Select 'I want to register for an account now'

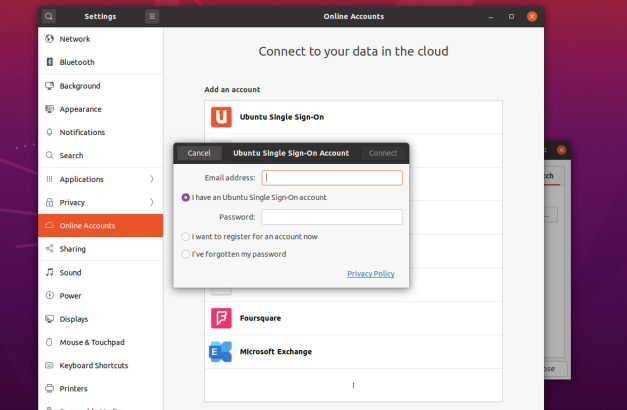[x=186, y=237]
